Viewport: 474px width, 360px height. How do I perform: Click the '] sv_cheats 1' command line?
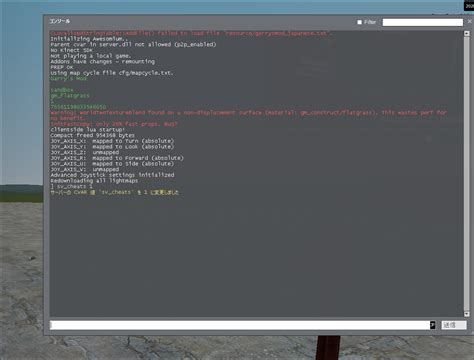pos(71,186)
